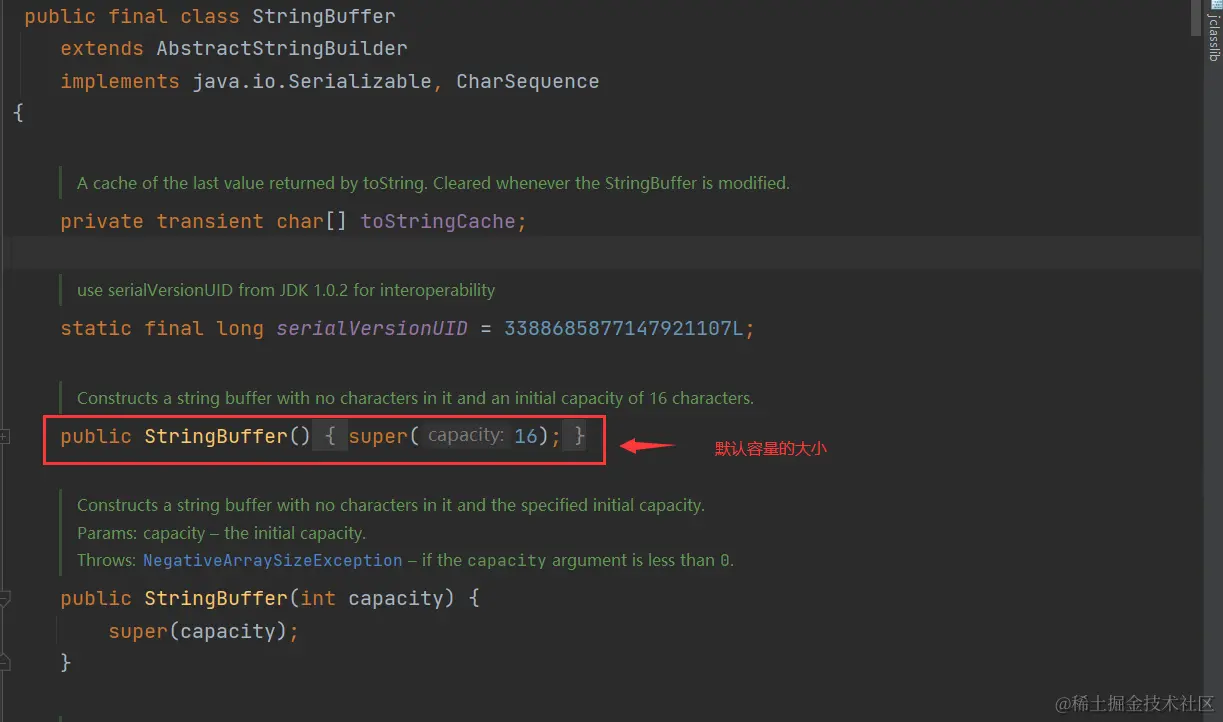Click the editor vertical scrollbar thumb

(x=1198, y=17)
